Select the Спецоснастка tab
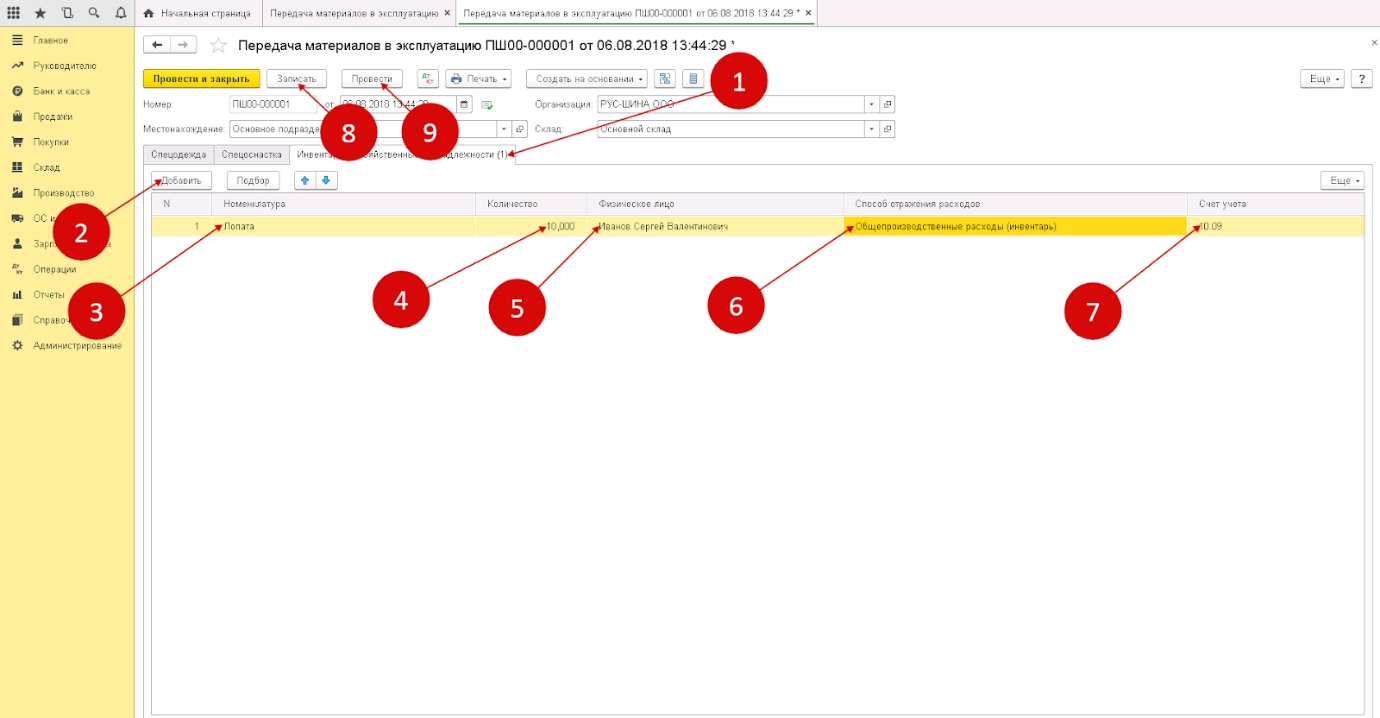1380x718 pixels. click(x=252, y=155)
